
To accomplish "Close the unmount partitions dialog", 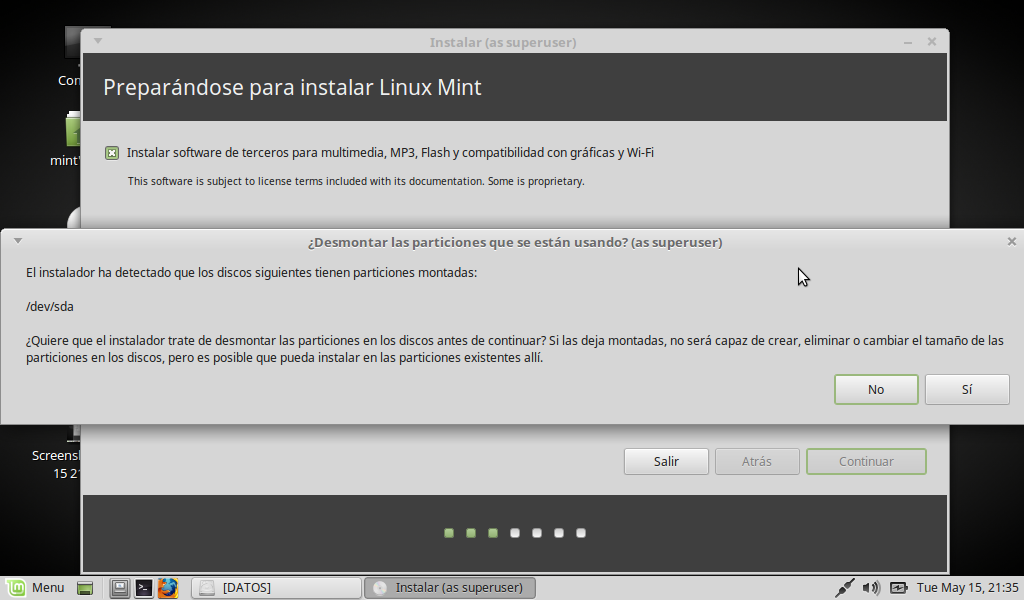I will click(x=1011, y=242).
